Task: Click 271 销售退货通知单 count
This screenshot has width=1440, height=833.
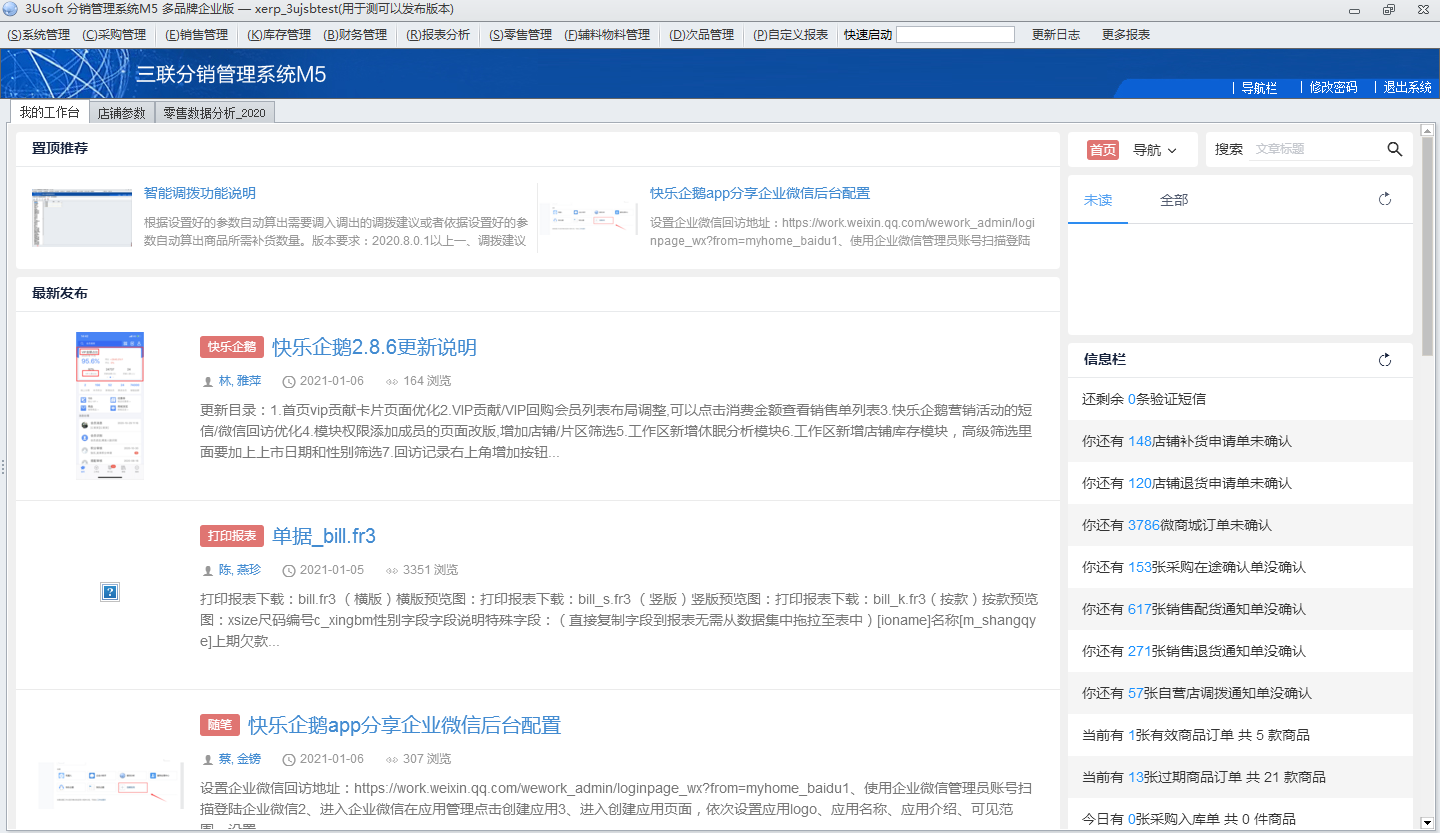Action: point(1140,651)
